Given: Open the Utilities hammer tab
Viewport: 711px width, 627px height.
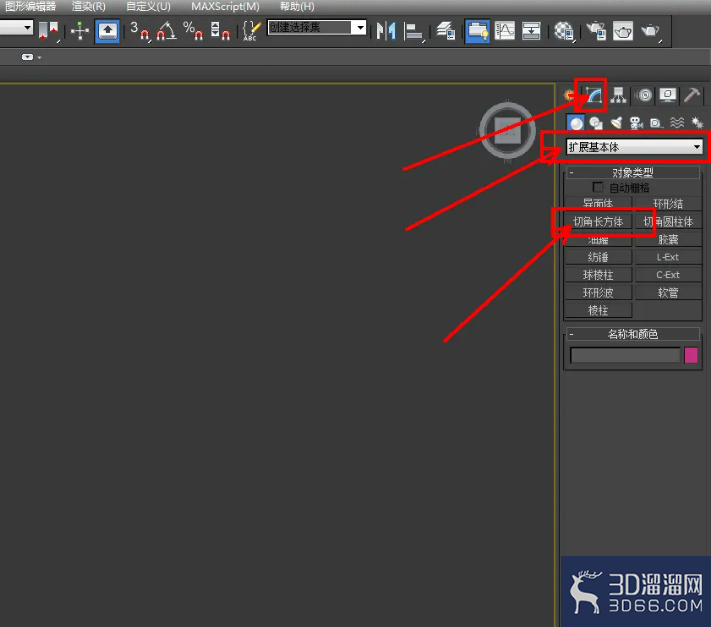Looking at the screenshot, I should [692, 95].
